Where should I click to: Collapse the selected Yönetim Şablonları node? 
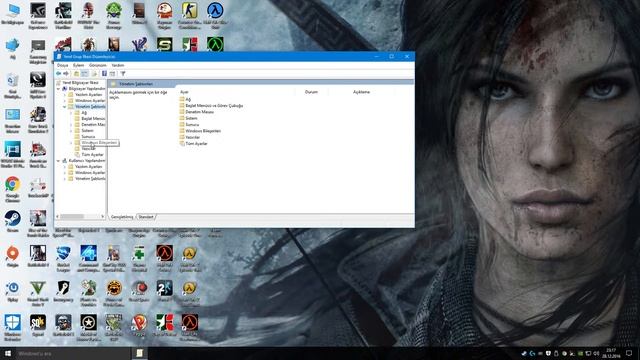[64, 107]
